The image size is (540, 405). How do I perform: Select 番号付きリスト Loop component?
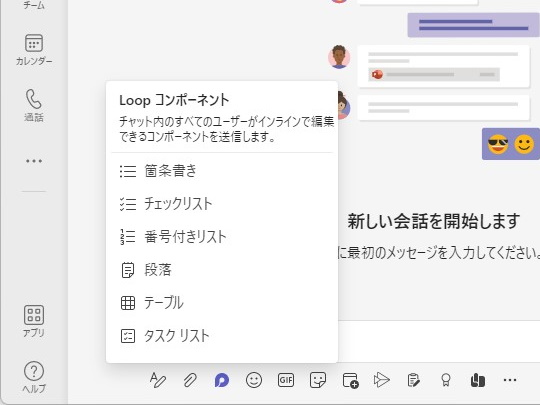(x=222, y=237)
